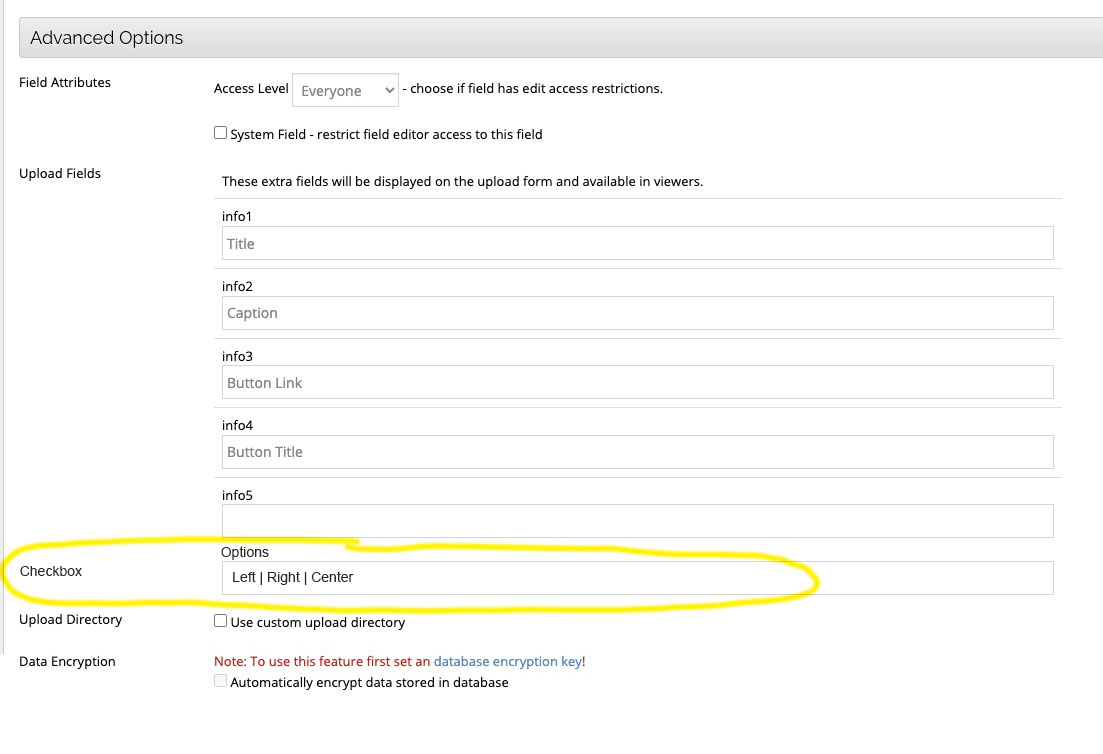Click the Options label above the options field
Viewport: 1103px width, 754px height.
(x=245, y=552)
